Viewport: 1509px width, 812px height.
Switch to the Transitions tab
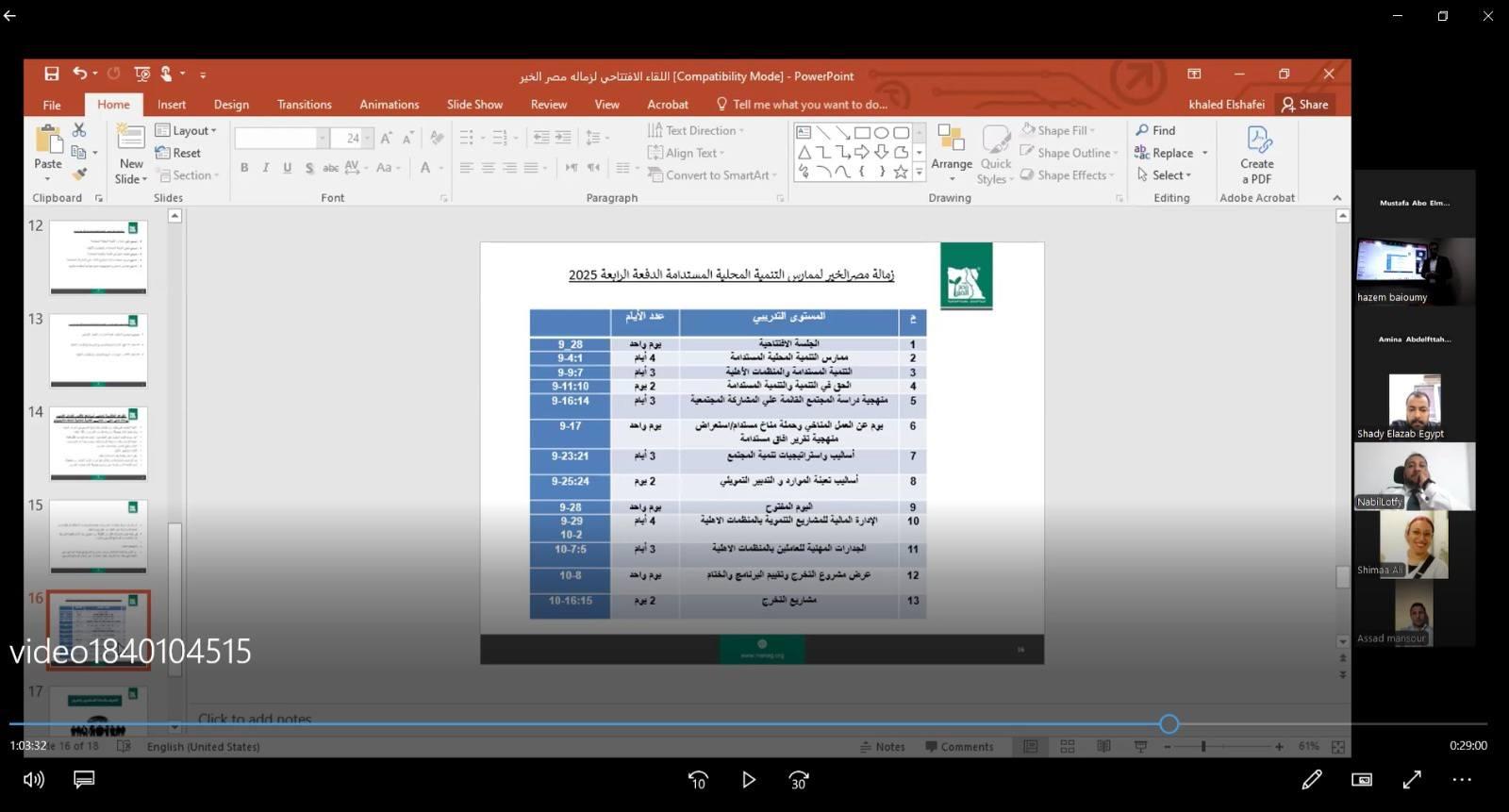point(305,105)
